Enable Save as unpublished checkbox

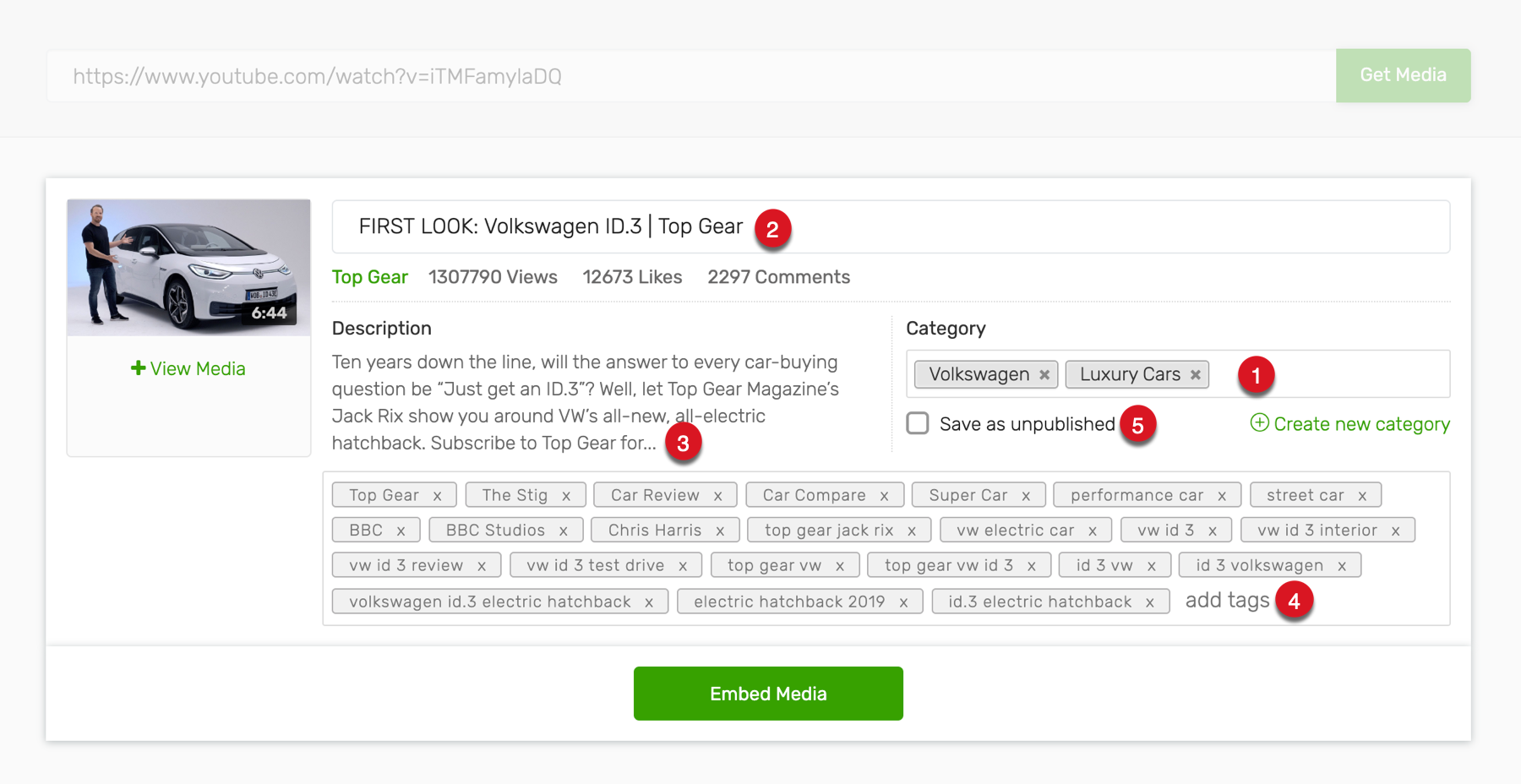coord(918,423)
